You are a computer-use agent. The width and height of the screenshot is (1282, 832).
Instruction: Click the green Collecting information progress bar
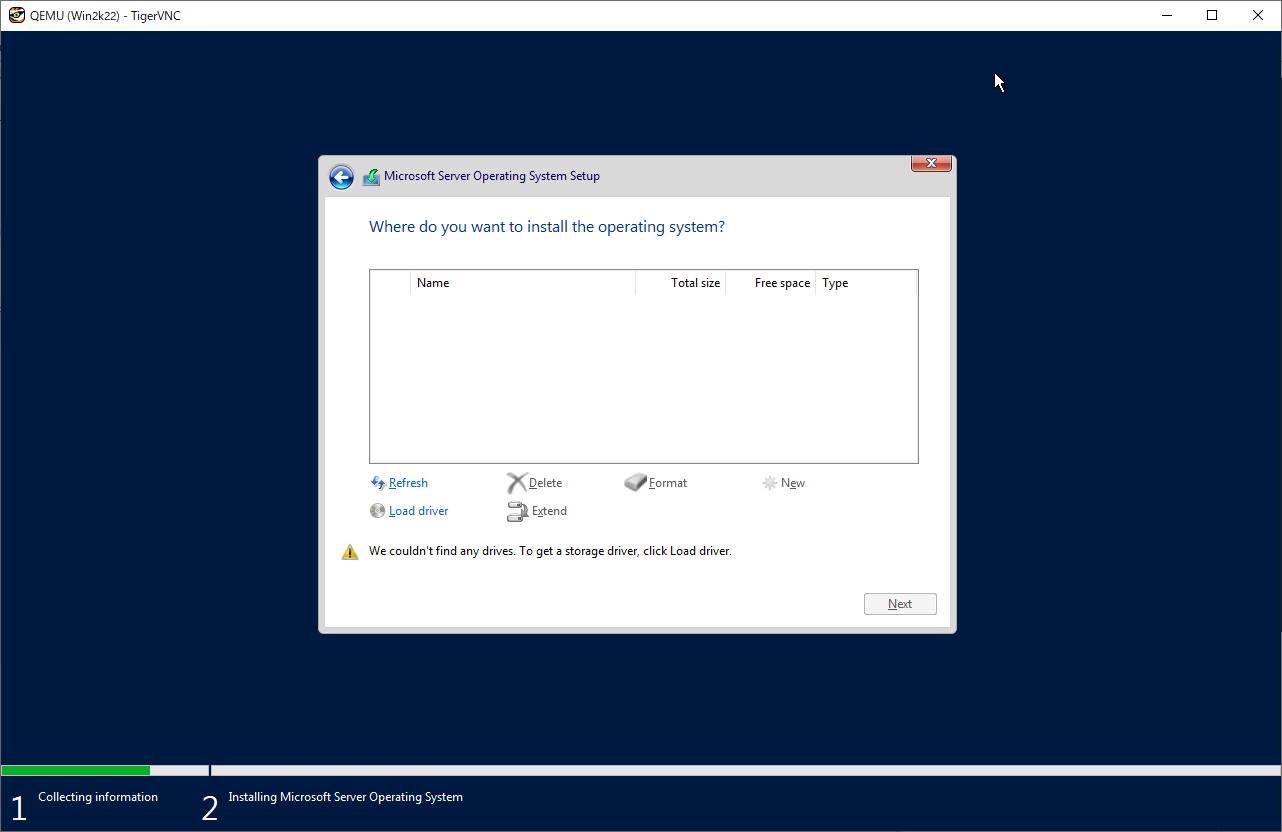76,771
